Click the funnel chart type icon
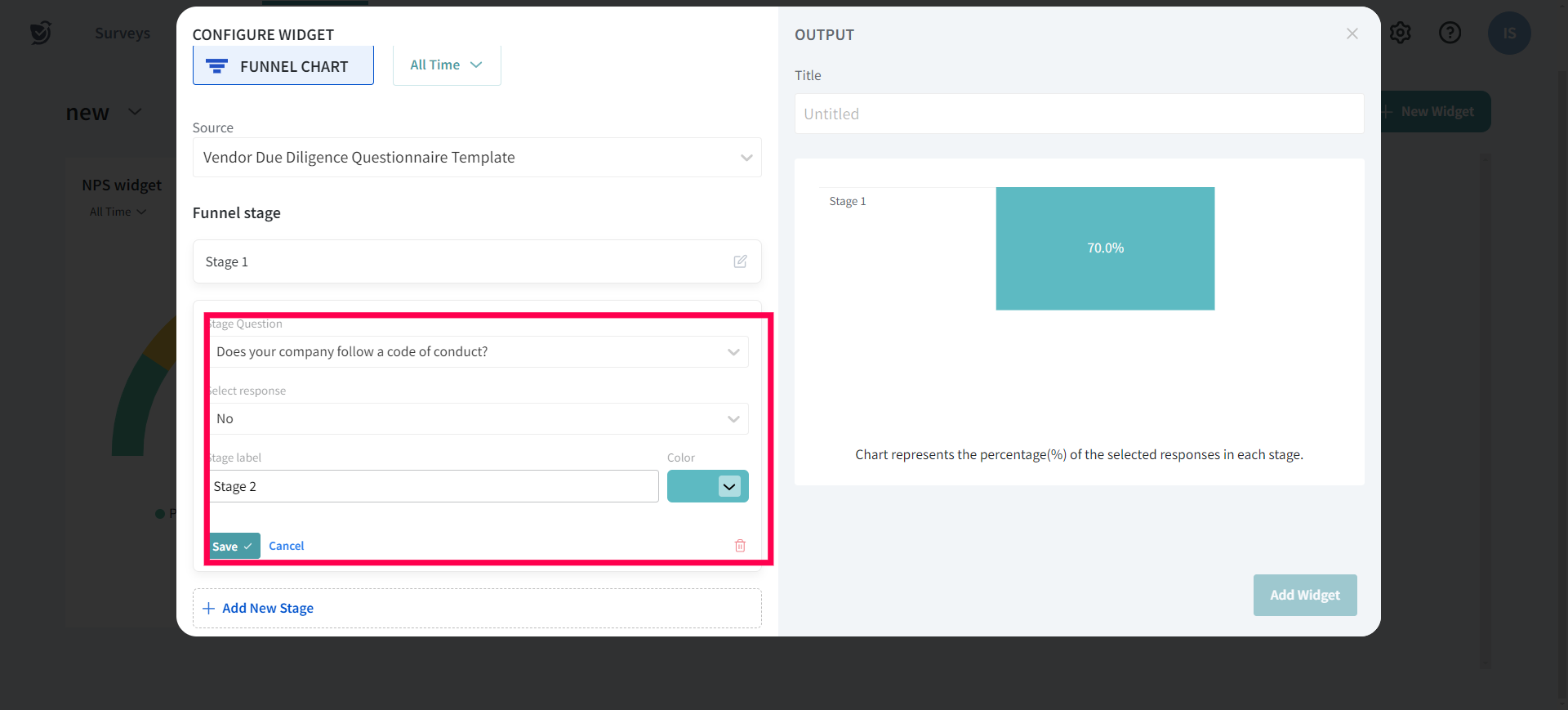This screenshot has height=710, width=1568. pos(217,66)
